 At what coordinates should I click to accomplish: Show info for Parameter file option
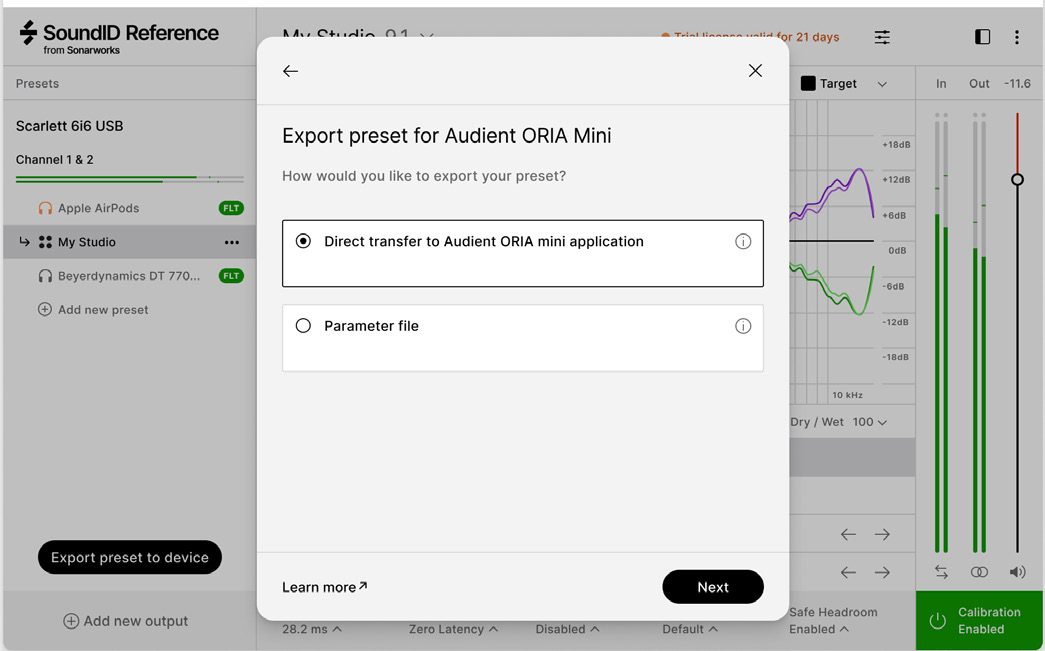743,326
